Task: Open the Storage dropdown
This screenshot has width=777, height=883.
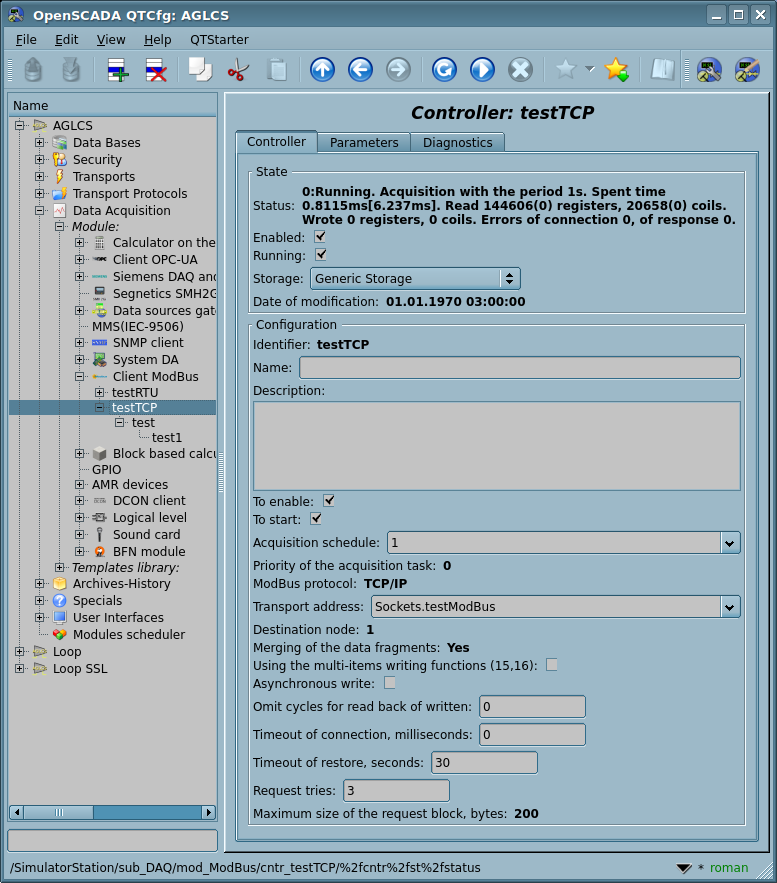Action: pyautogui.click(x=414, y=279)
